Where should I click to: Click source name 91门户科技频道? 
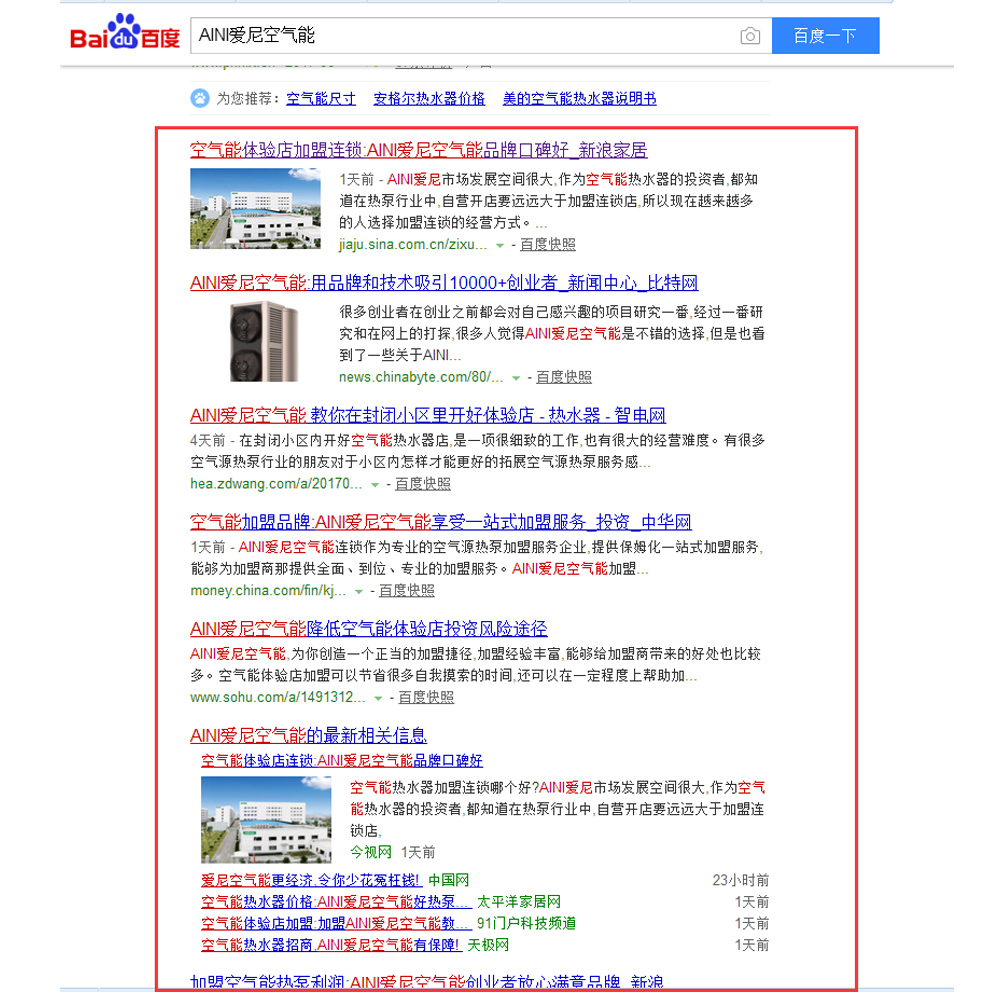tap(526, 924)
